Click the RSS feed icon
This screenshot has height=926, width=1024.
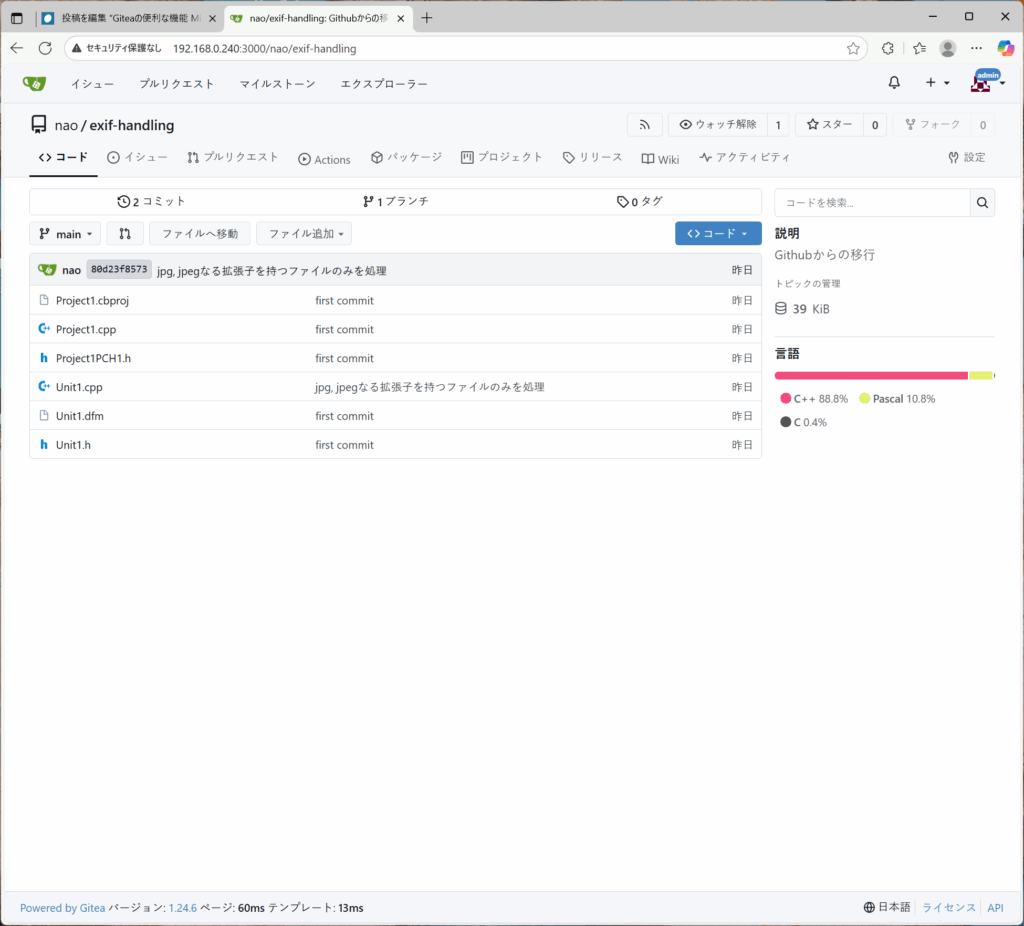point(645,125)
